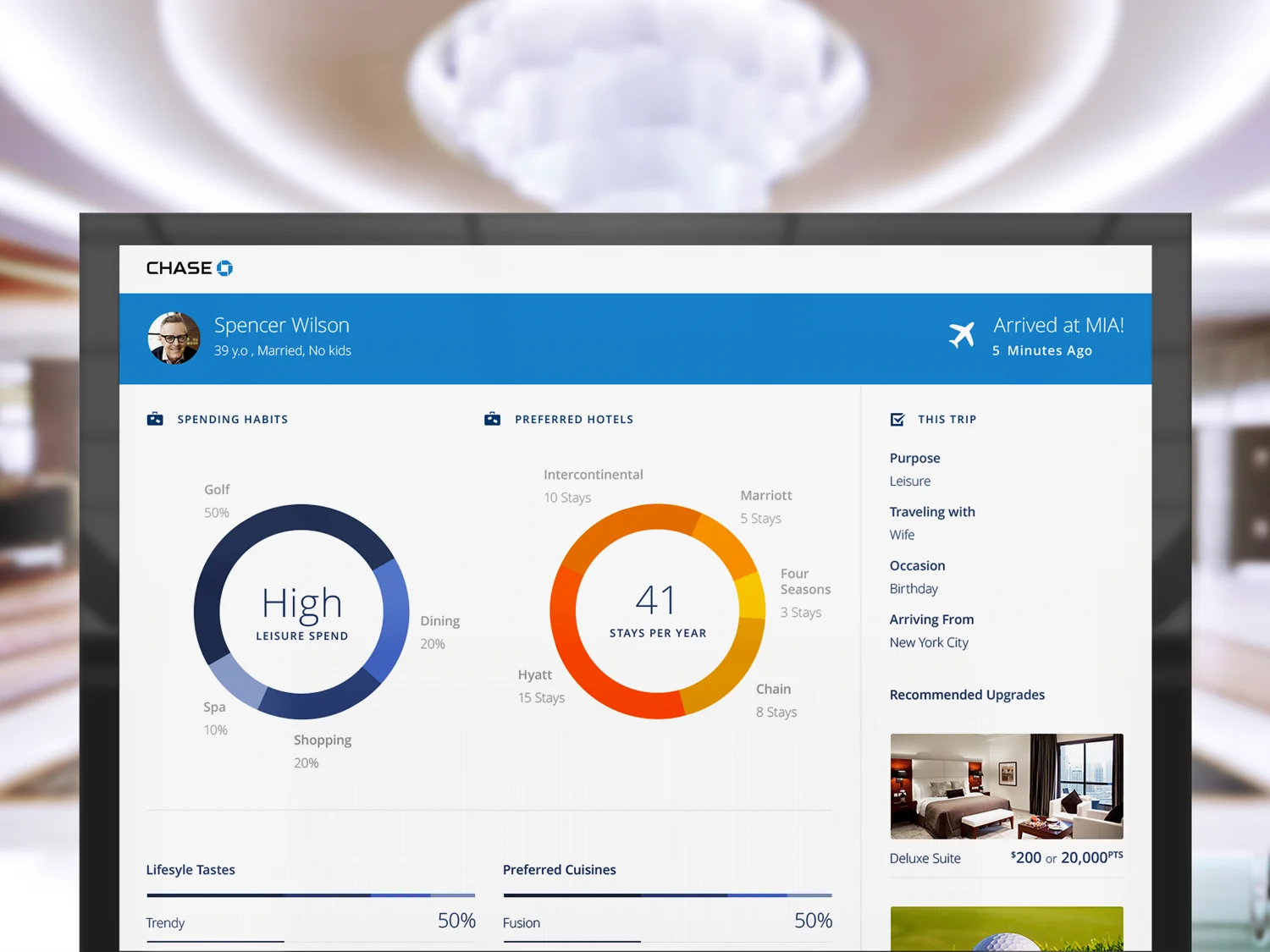
Task: Select the golf ball upgrade thumbnail
Action: pyautogui.click(x=1007, y=929)
